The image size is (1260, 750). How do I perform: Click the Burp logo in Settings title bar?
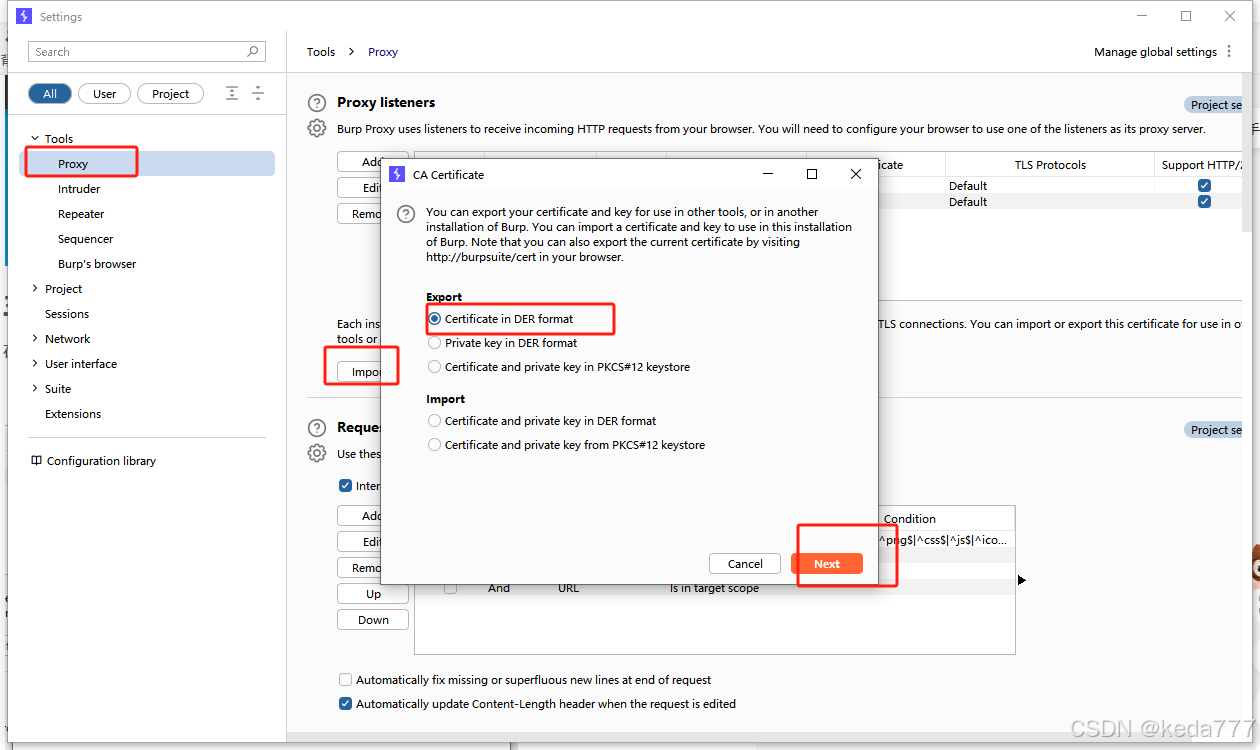(x=24, y=16)
